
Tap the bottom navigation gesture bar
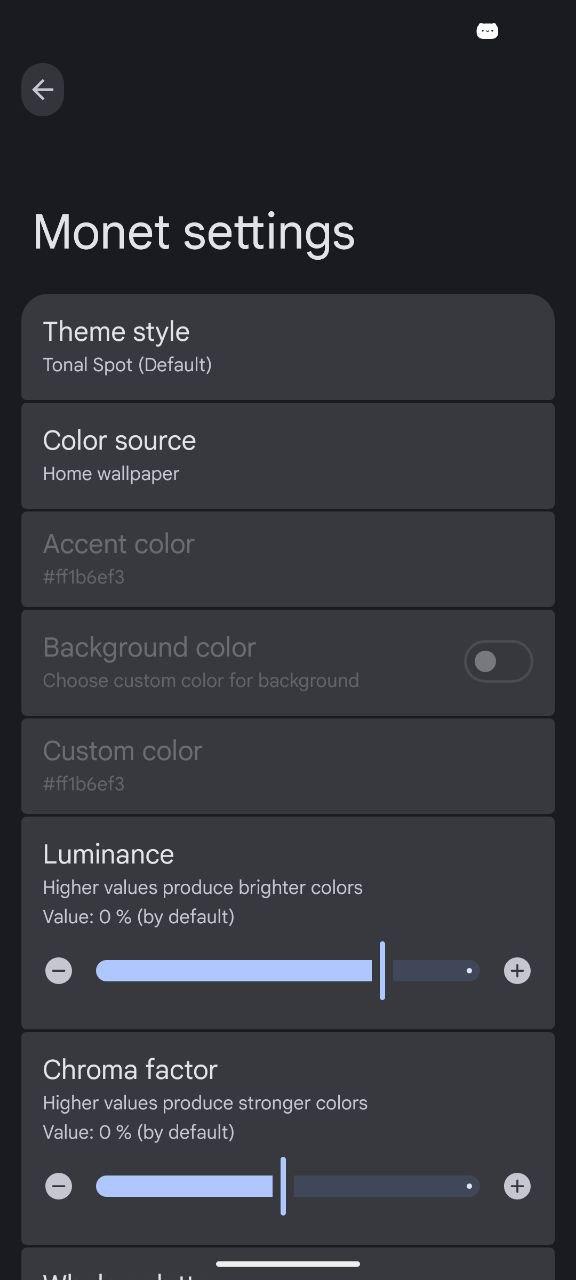pos(288,1264)
